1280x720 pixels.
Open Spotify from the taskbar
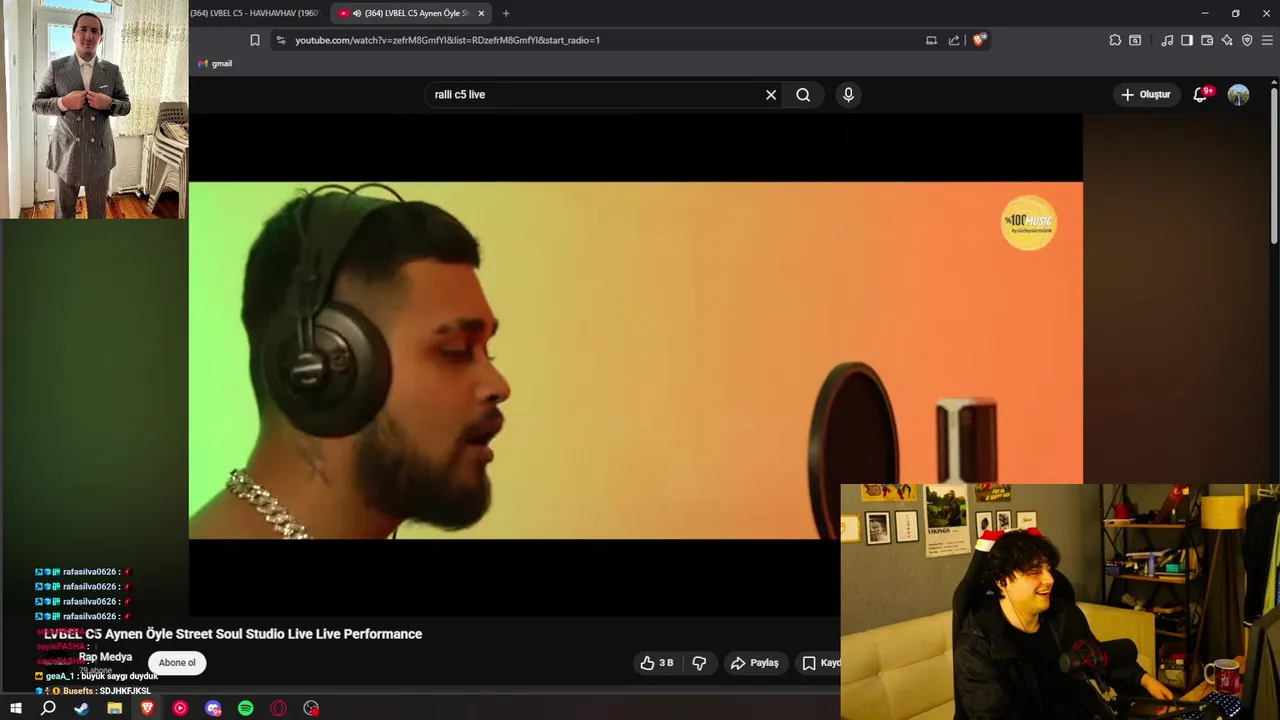point(246,708)
